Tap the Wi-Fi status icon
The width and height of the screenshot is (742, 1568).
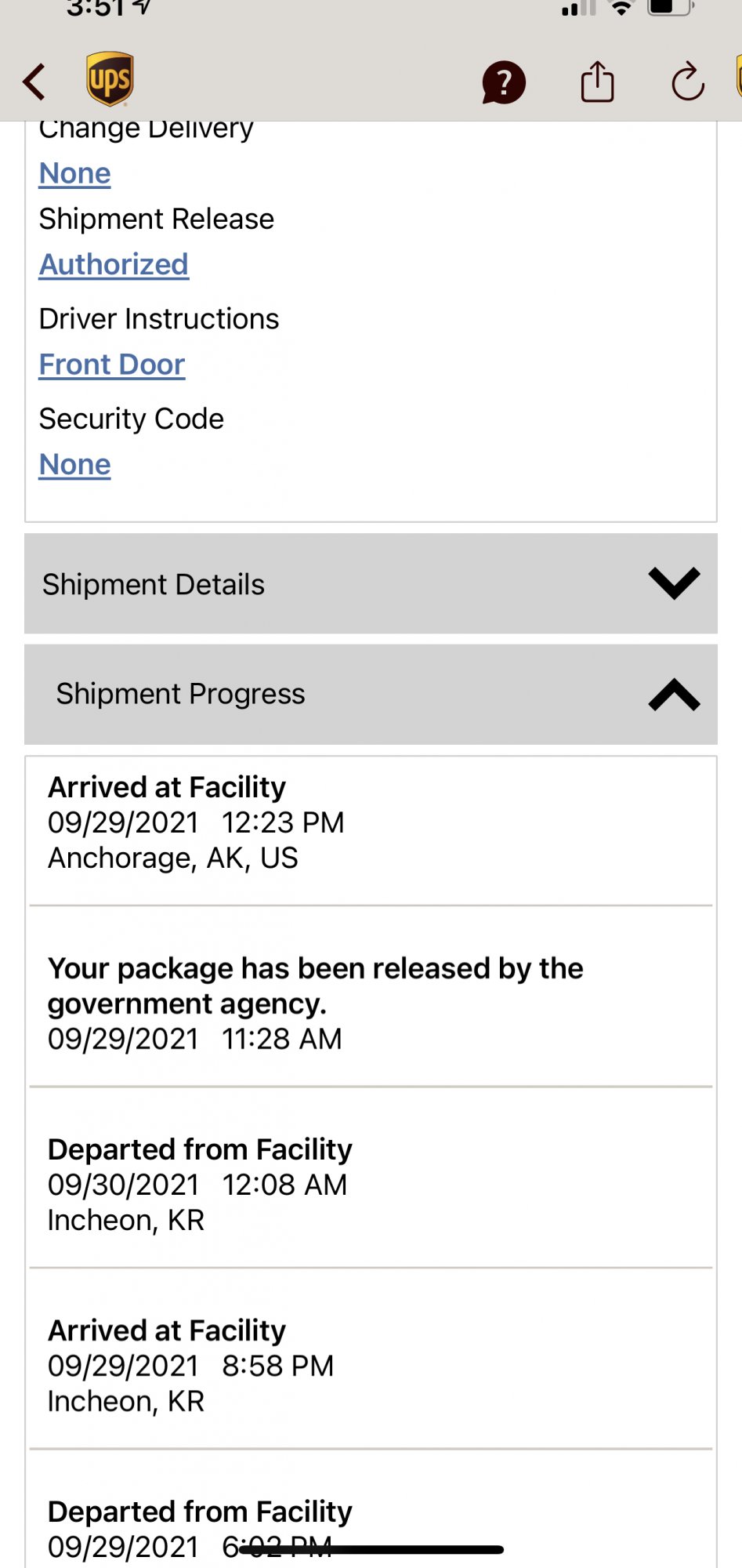click(621, 8)
